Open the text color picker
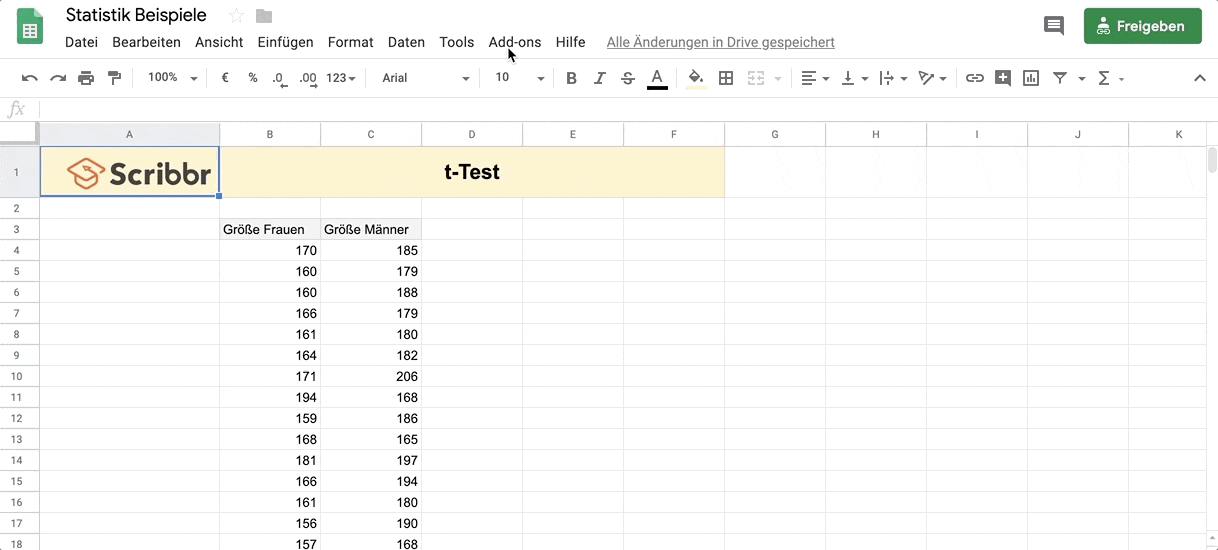This screenshot has width=1218, height=550. 657,78
